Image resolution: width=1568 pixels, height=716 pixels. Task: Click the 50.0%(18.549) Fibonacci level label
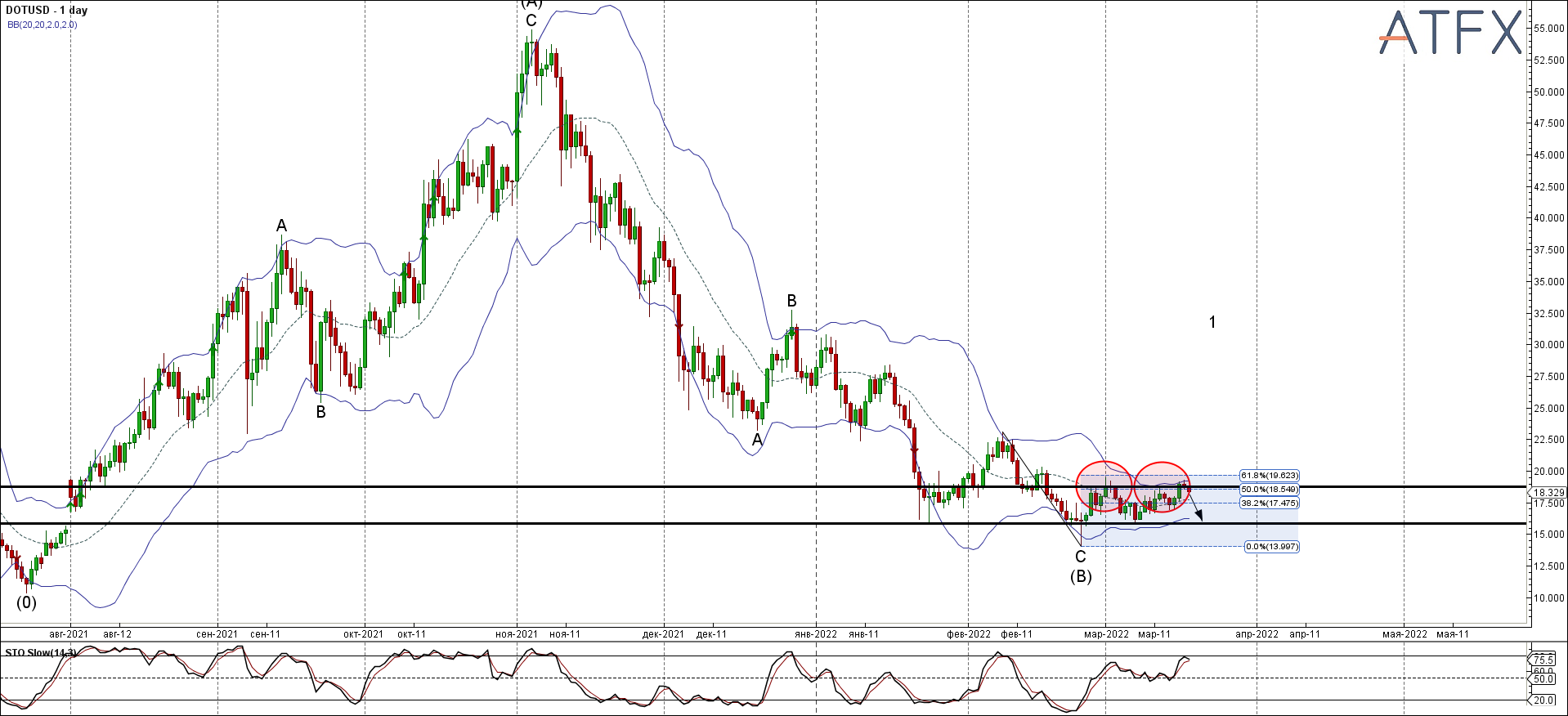pyautogui.click(x=1269, y=489)
